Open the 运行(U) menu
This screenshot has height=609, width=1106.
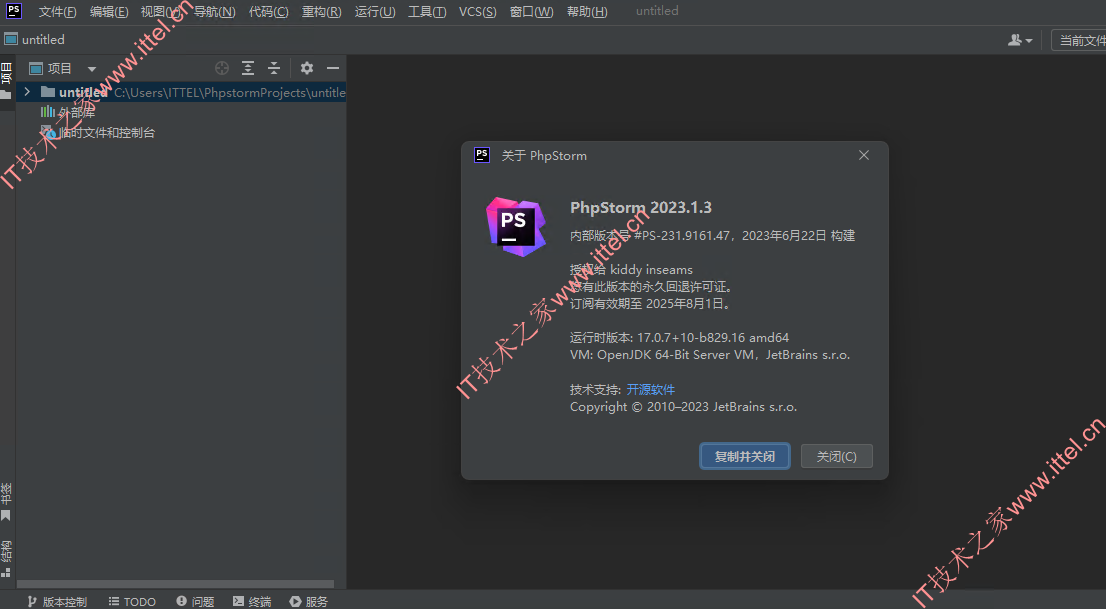click(x=375, y=11)
